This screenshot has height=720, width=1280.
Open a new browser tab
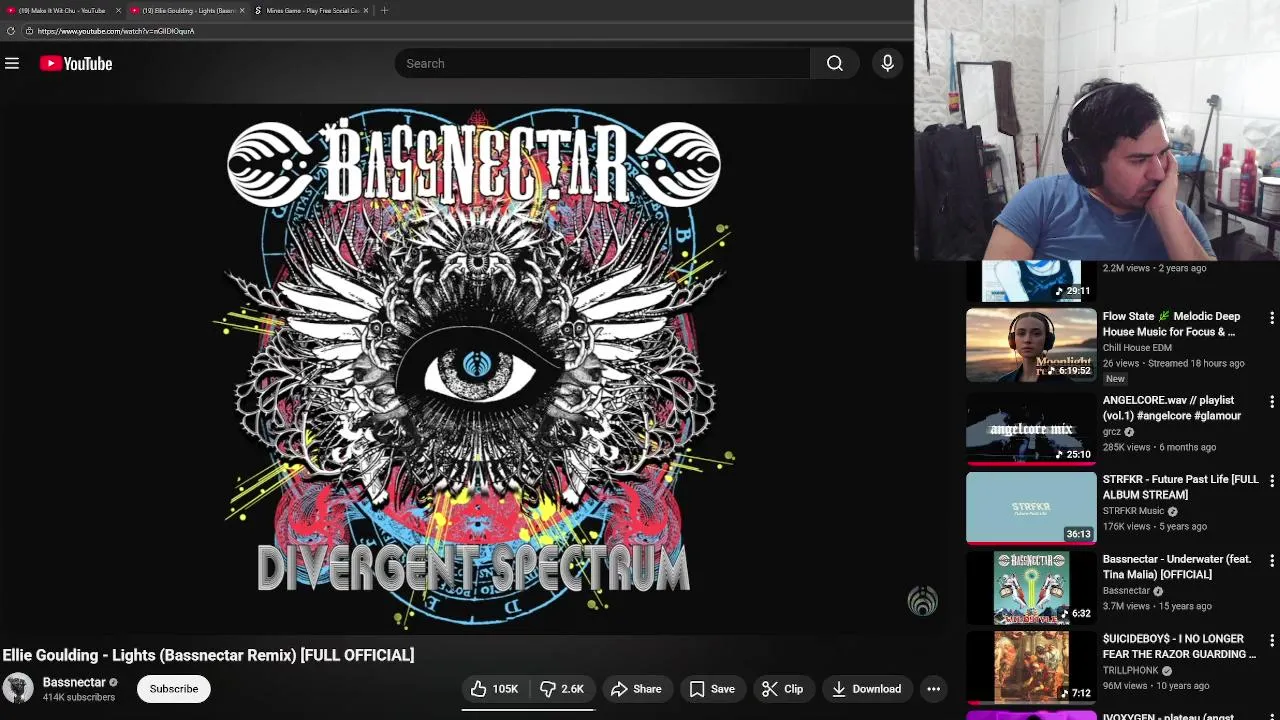point(385,10)
